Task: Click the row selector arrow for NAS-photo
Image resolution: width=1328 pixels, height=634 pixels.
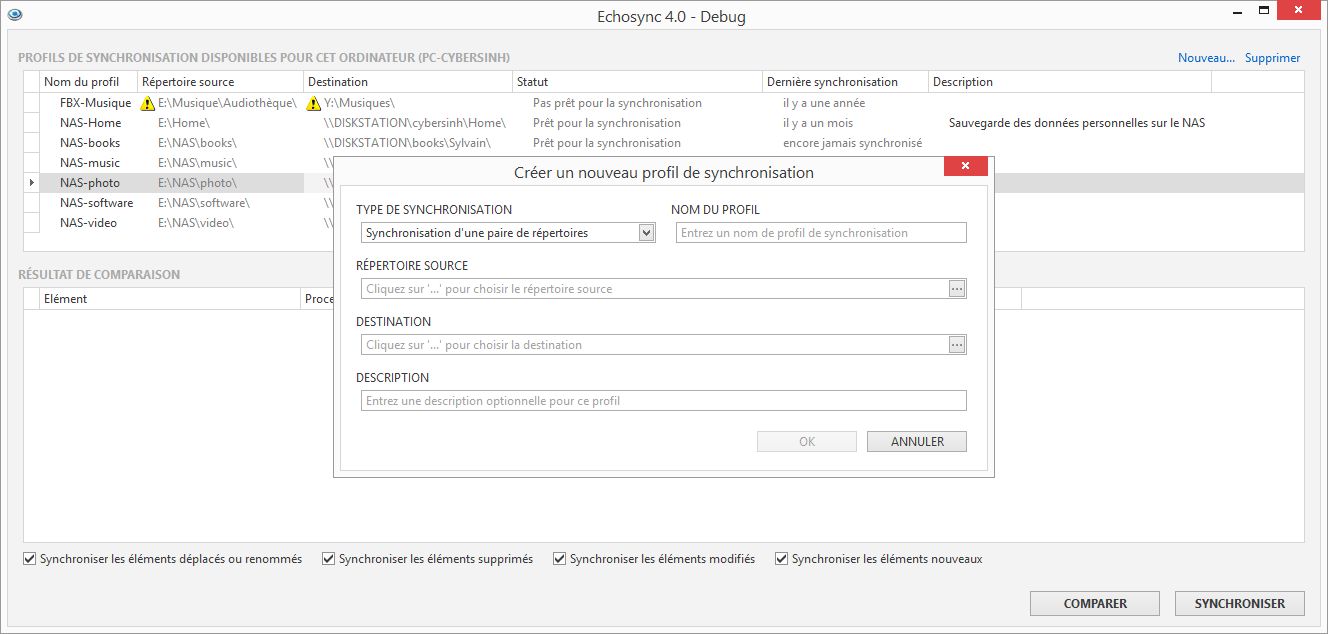Action: (x=31, y=183)
